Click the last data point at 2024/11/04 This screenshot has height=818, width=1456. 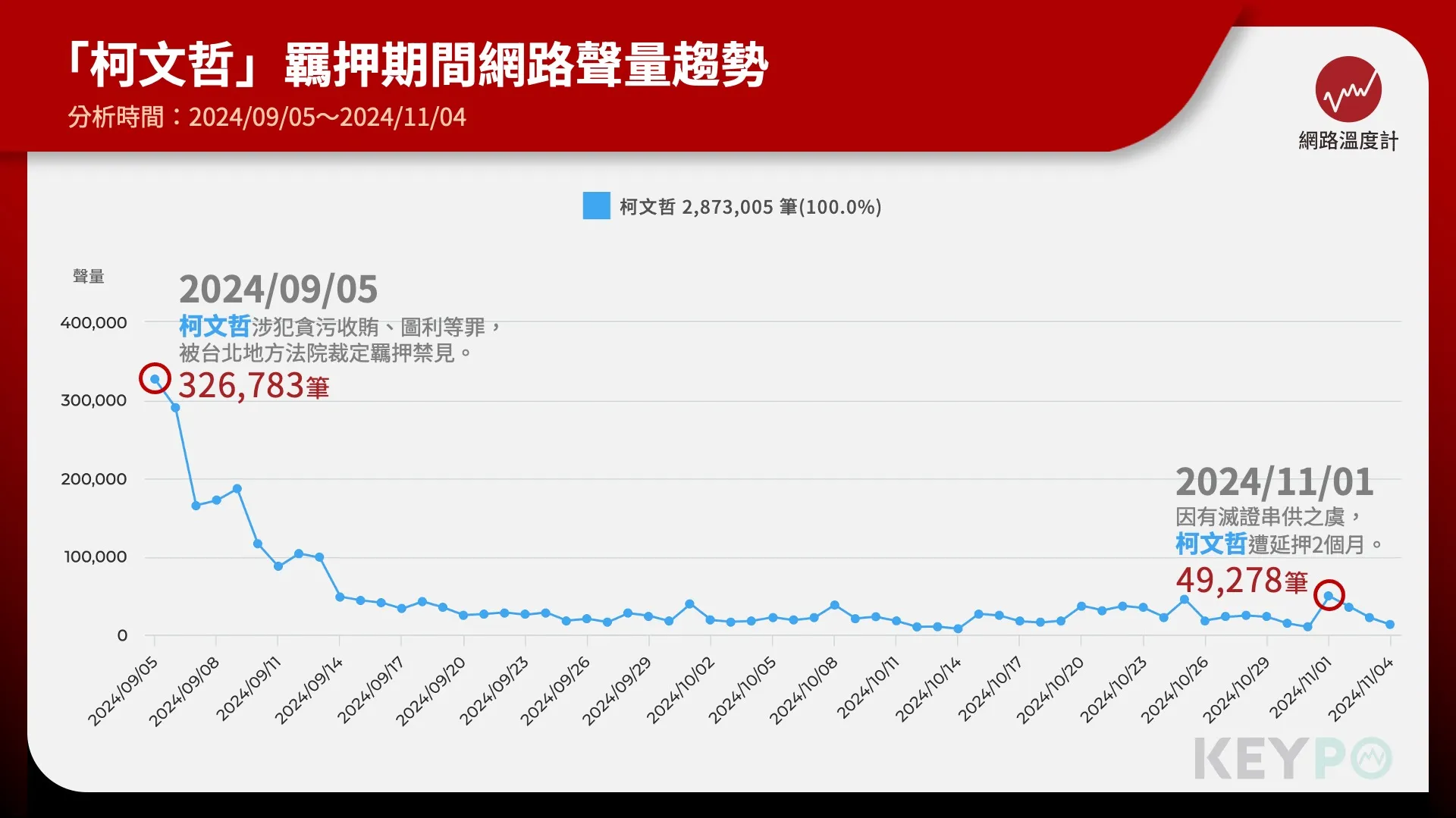1390,625
